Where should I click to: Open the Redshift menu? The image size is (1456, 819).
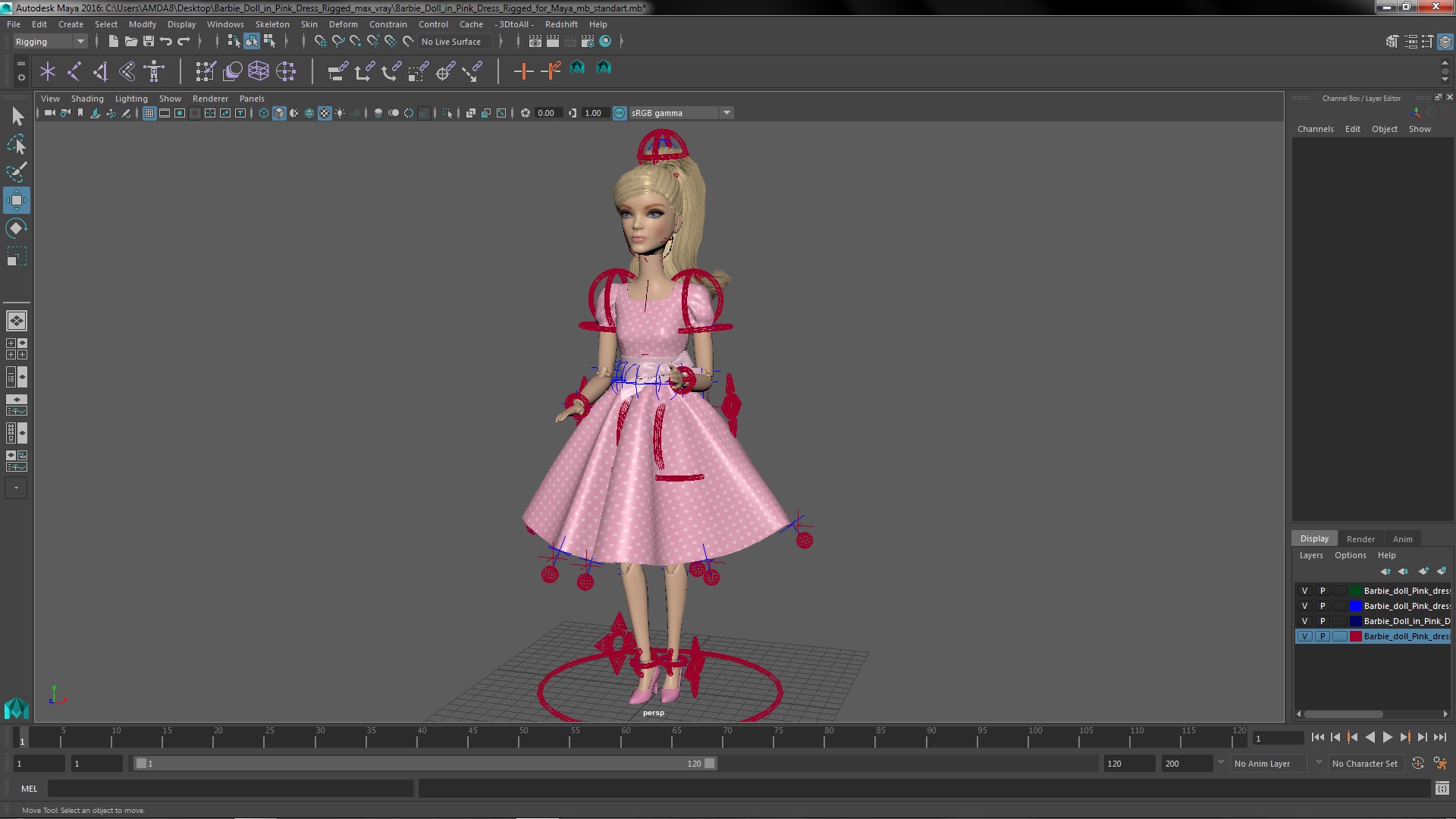(x=561, y=24)
